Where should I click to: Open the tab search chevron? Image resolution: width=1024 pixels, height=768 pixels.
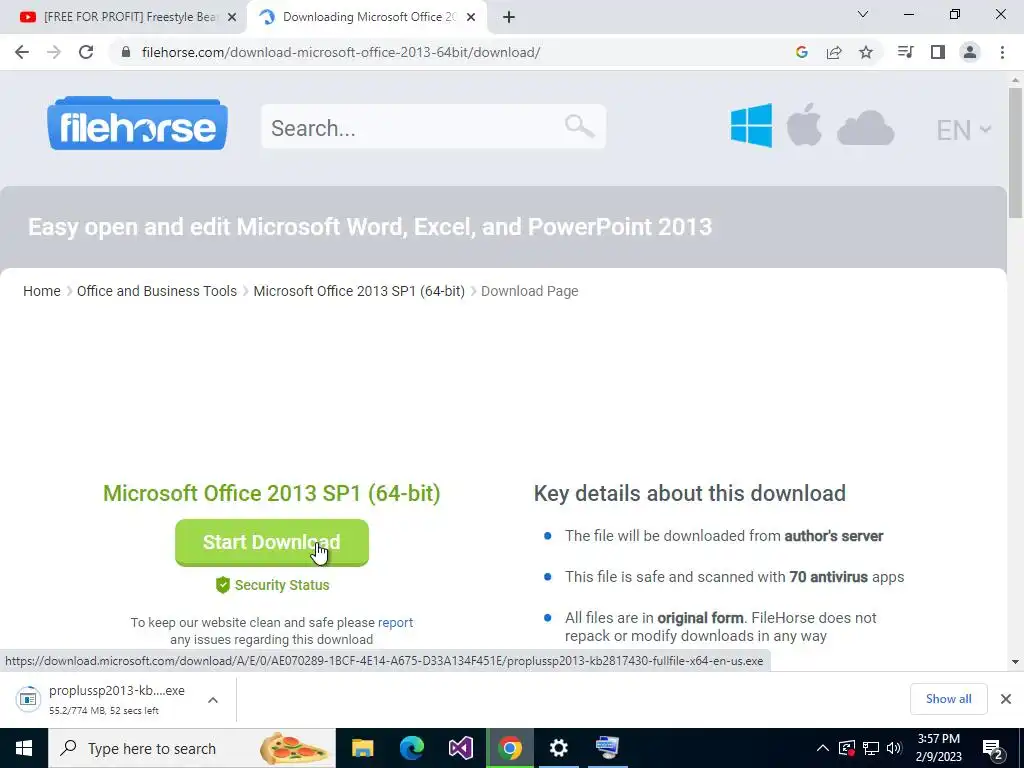click(863, 14)
